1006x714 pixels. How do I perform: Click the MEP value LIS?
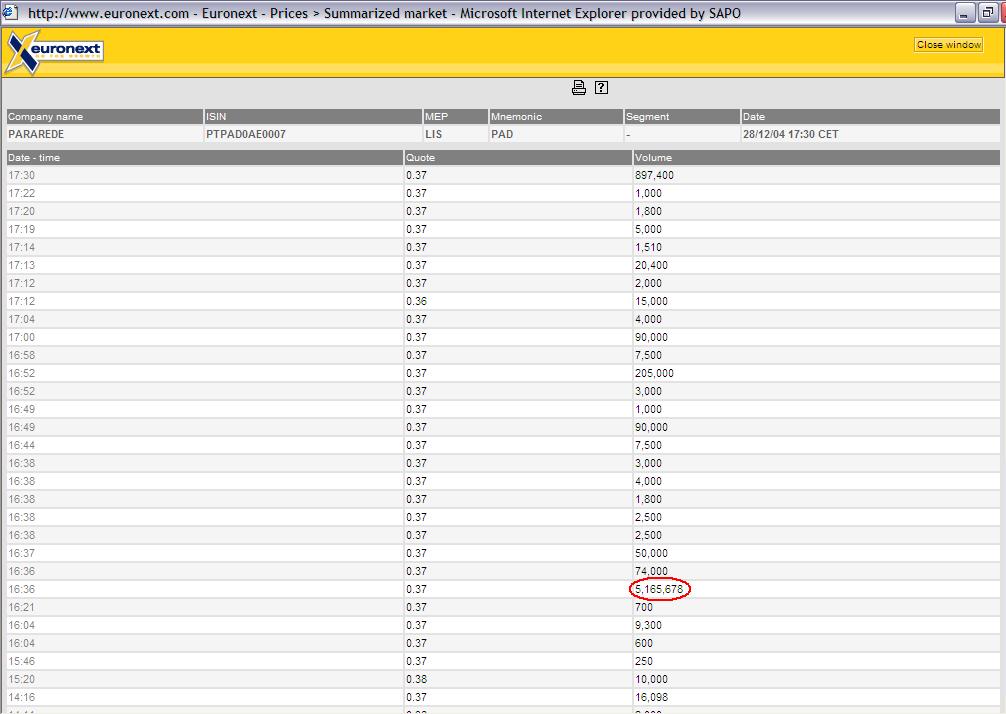pos(433,134)
